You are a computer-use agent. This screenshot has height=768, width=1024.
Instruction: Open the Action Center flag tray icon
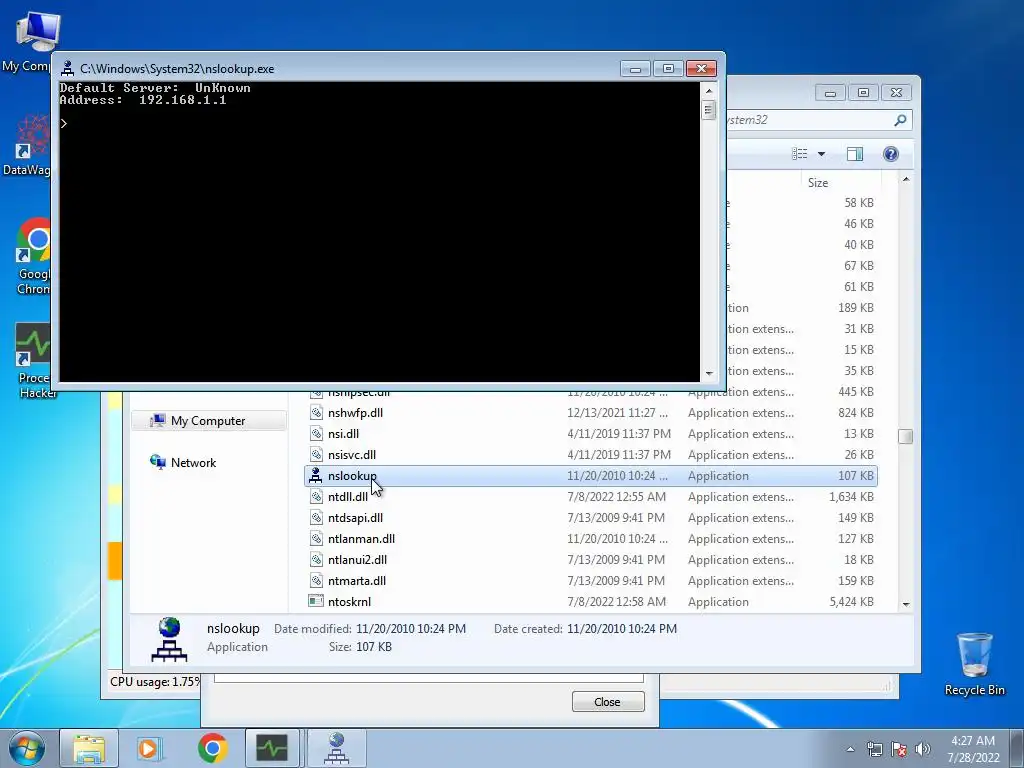pyautogui.click(x=899, y=749)
